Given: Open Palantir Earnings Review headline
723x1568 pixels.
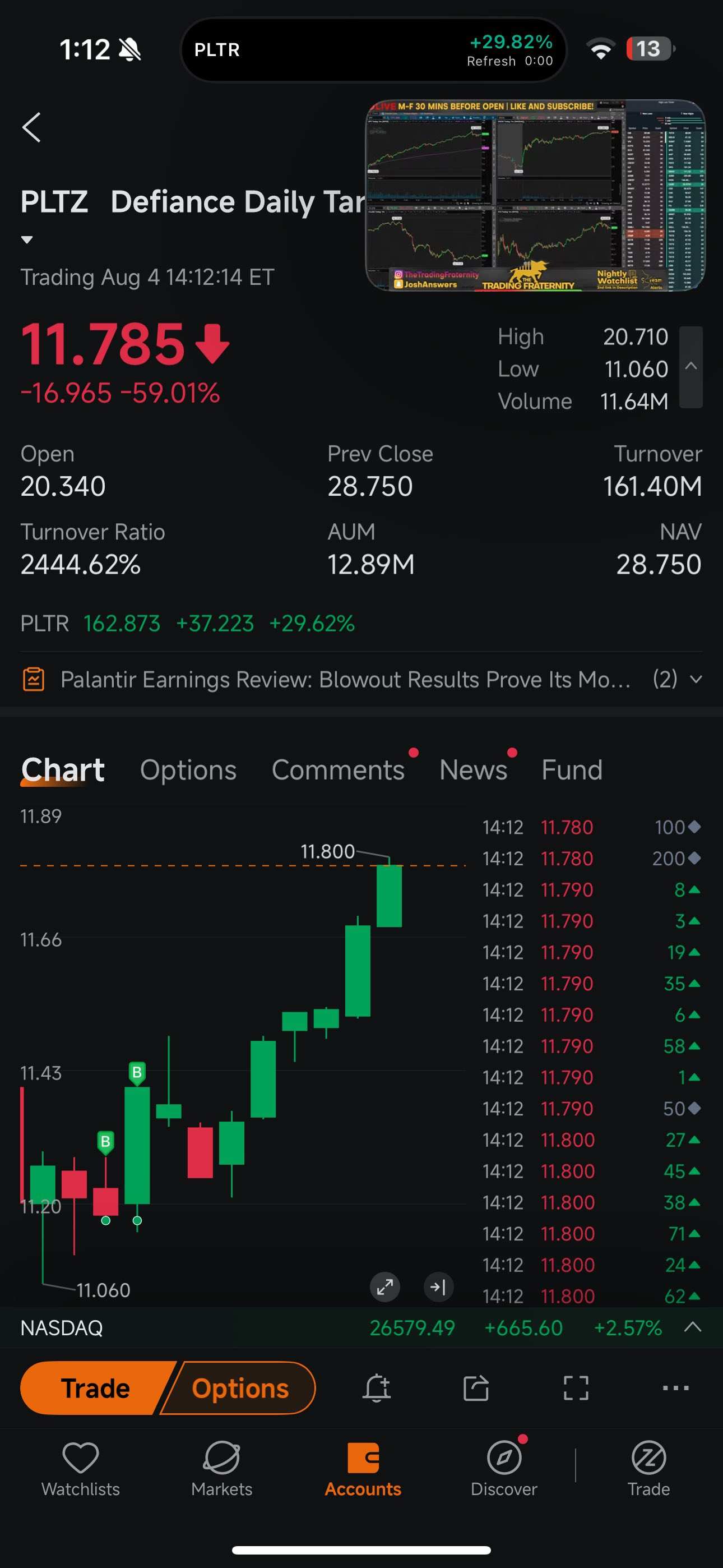Looking at the screenshot, I should pyautogui.click(x=346, y=679).
